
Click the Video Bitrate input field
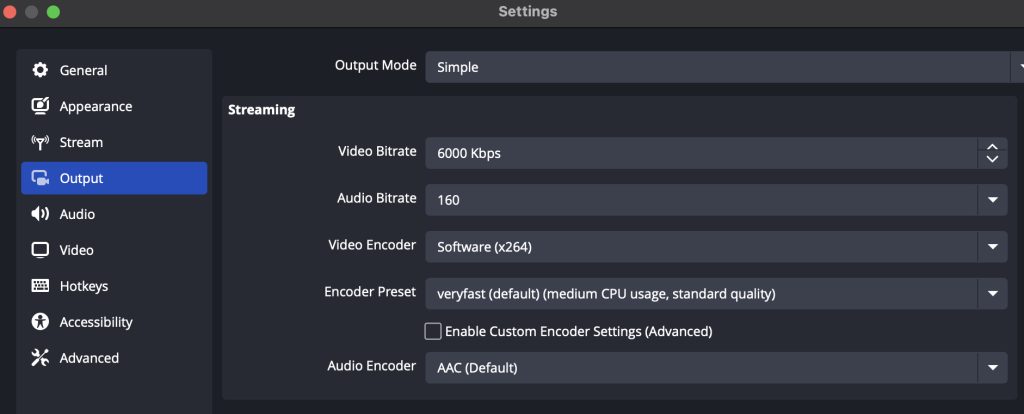701,153
